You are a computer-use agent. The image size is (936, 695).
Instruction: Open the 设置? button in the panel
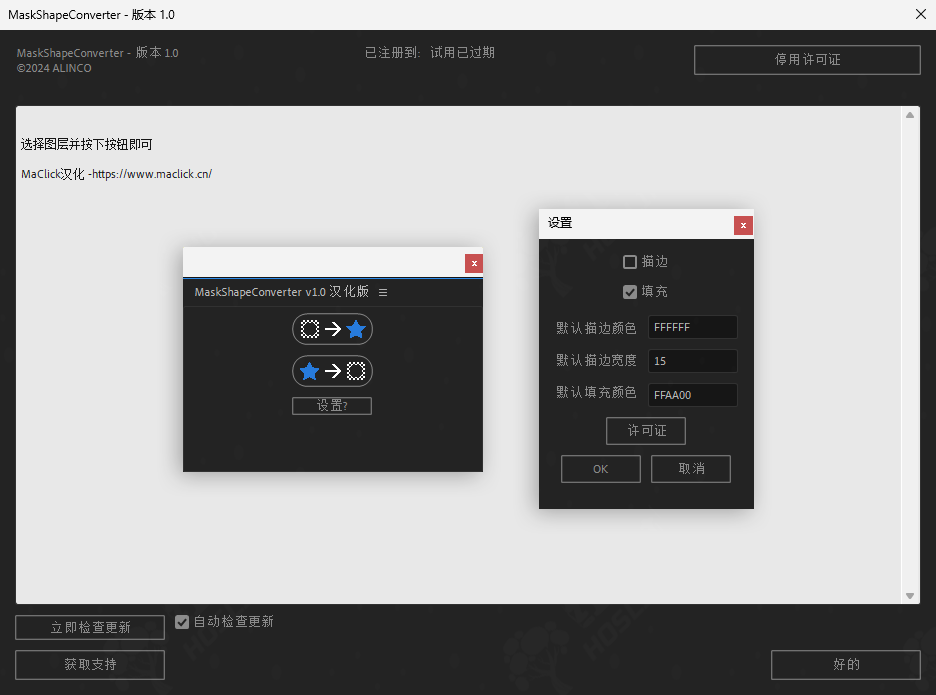click(332, 406)
